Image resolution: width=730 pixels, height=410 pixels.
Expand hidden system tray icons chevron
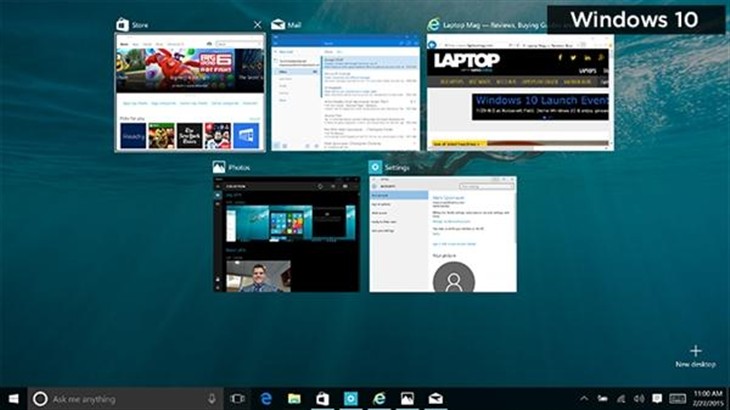pos(584,399)
